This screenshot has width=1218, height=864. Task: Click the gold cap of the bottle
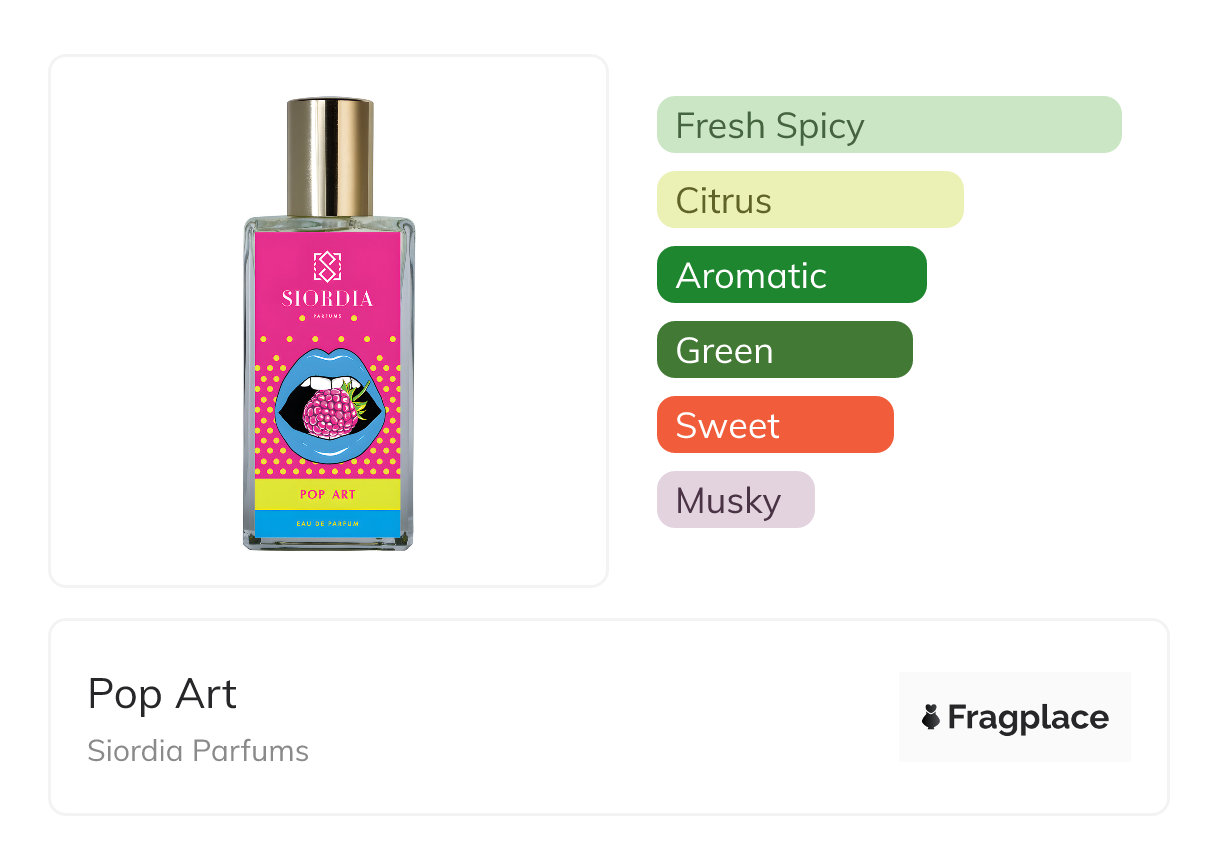click(x=330, y=155)
